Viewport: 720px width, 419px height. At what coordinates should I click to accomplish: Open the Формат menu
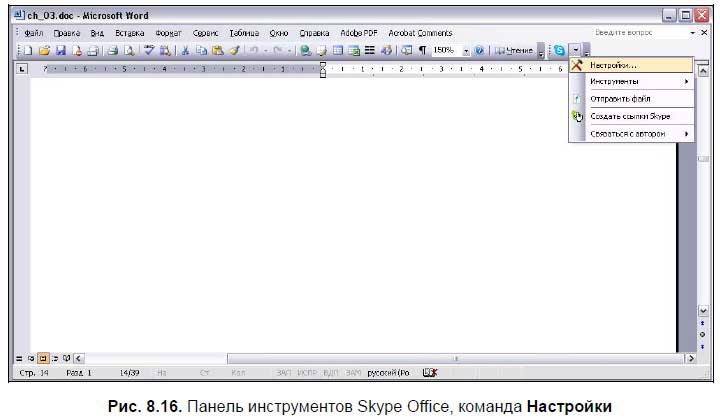[x=168, y=33]
